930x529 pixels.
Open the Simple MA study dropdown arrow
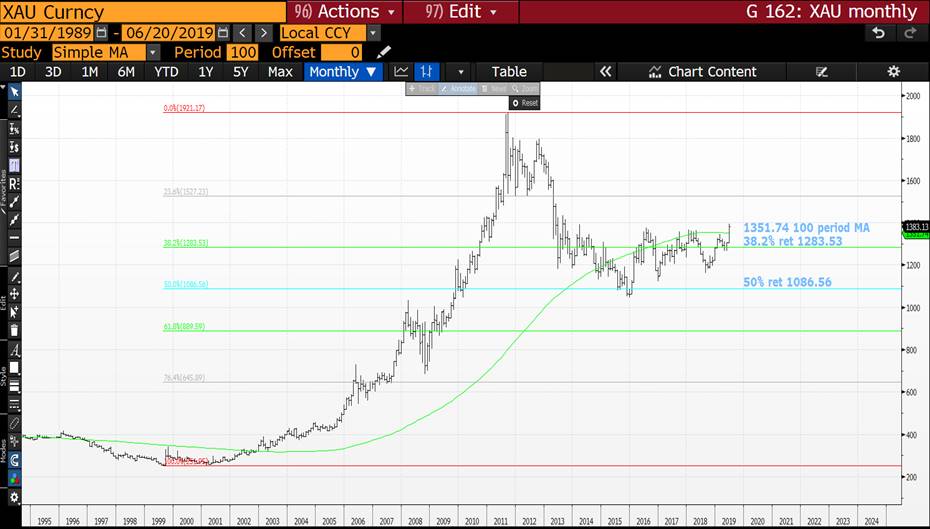pyautogui.click(x=153, y=52)
